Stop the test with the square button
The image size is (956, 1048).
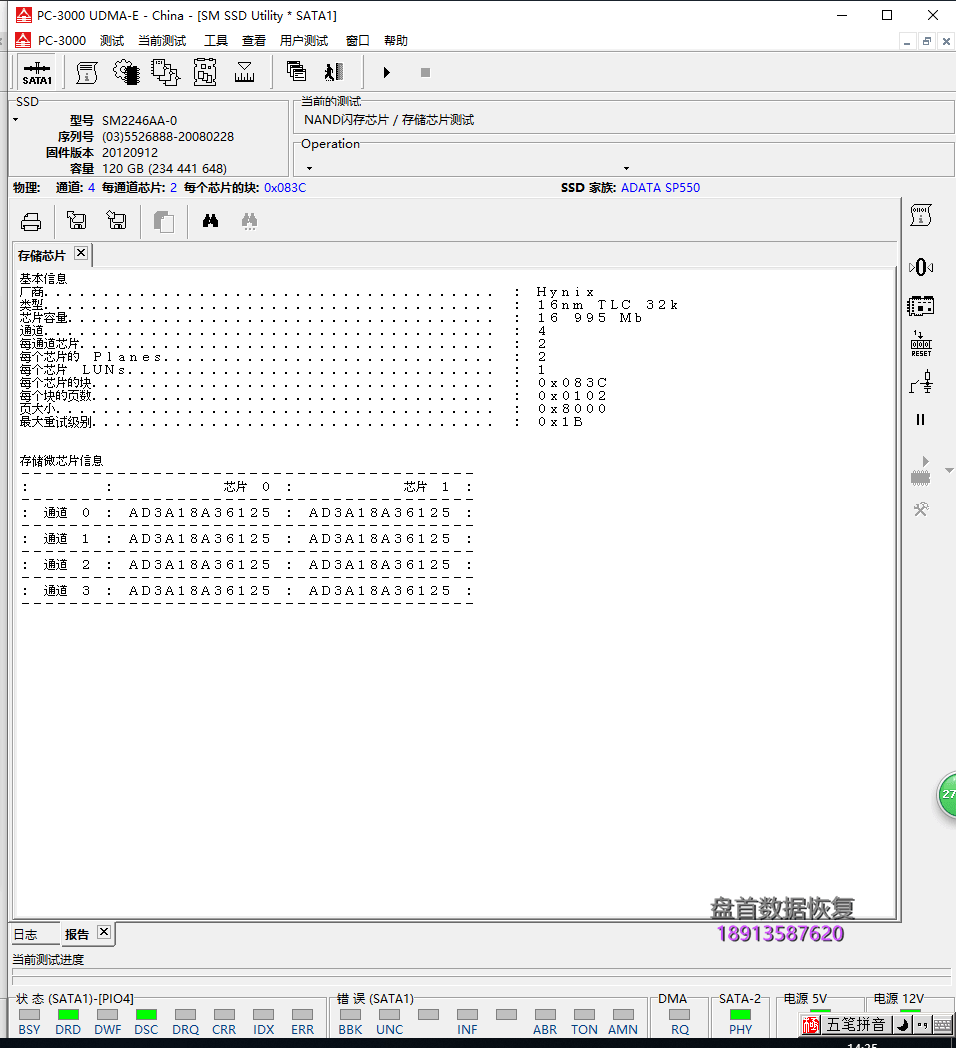[425, 72]
